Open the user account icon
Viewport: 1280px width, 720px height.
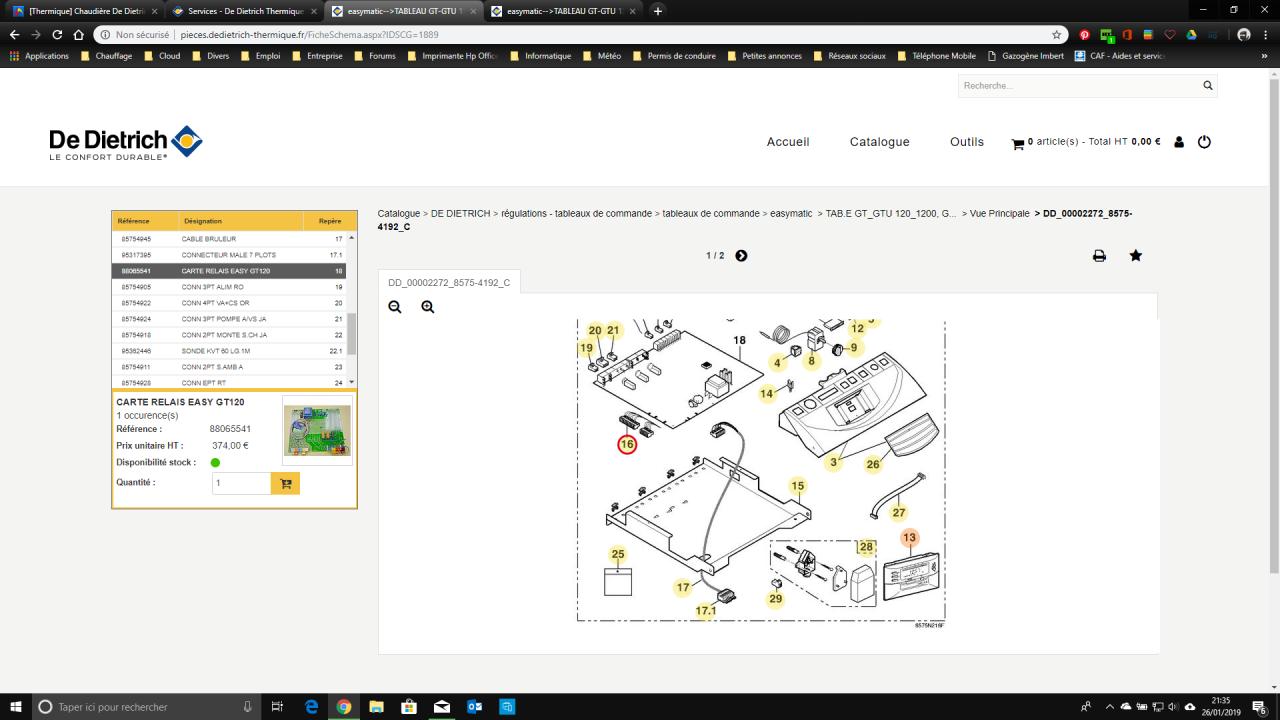pyautogui.click(x=1179, y=142)
